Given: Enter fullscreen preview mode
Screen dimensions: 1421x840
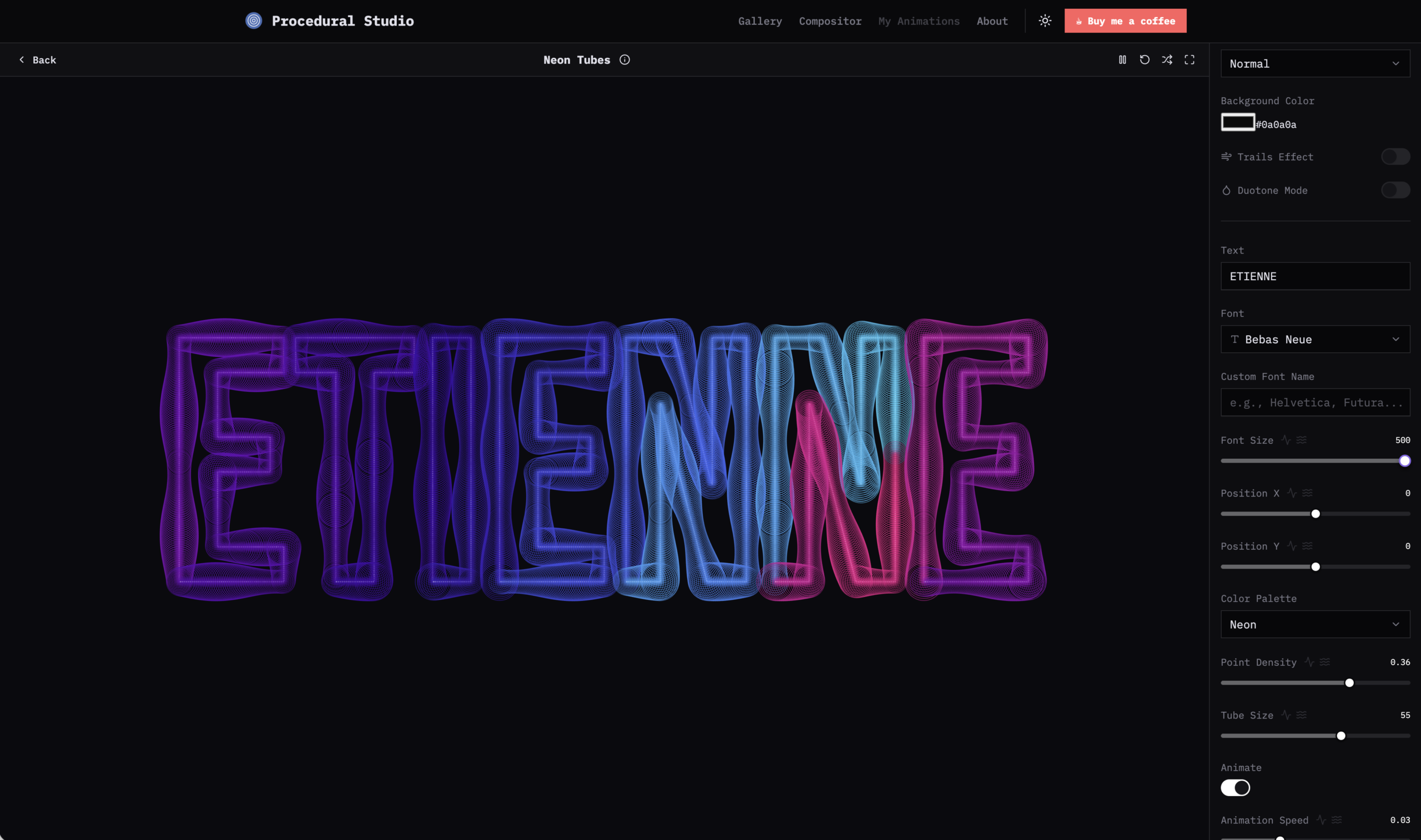Looking at the screenshot, I should (1189, 59).
